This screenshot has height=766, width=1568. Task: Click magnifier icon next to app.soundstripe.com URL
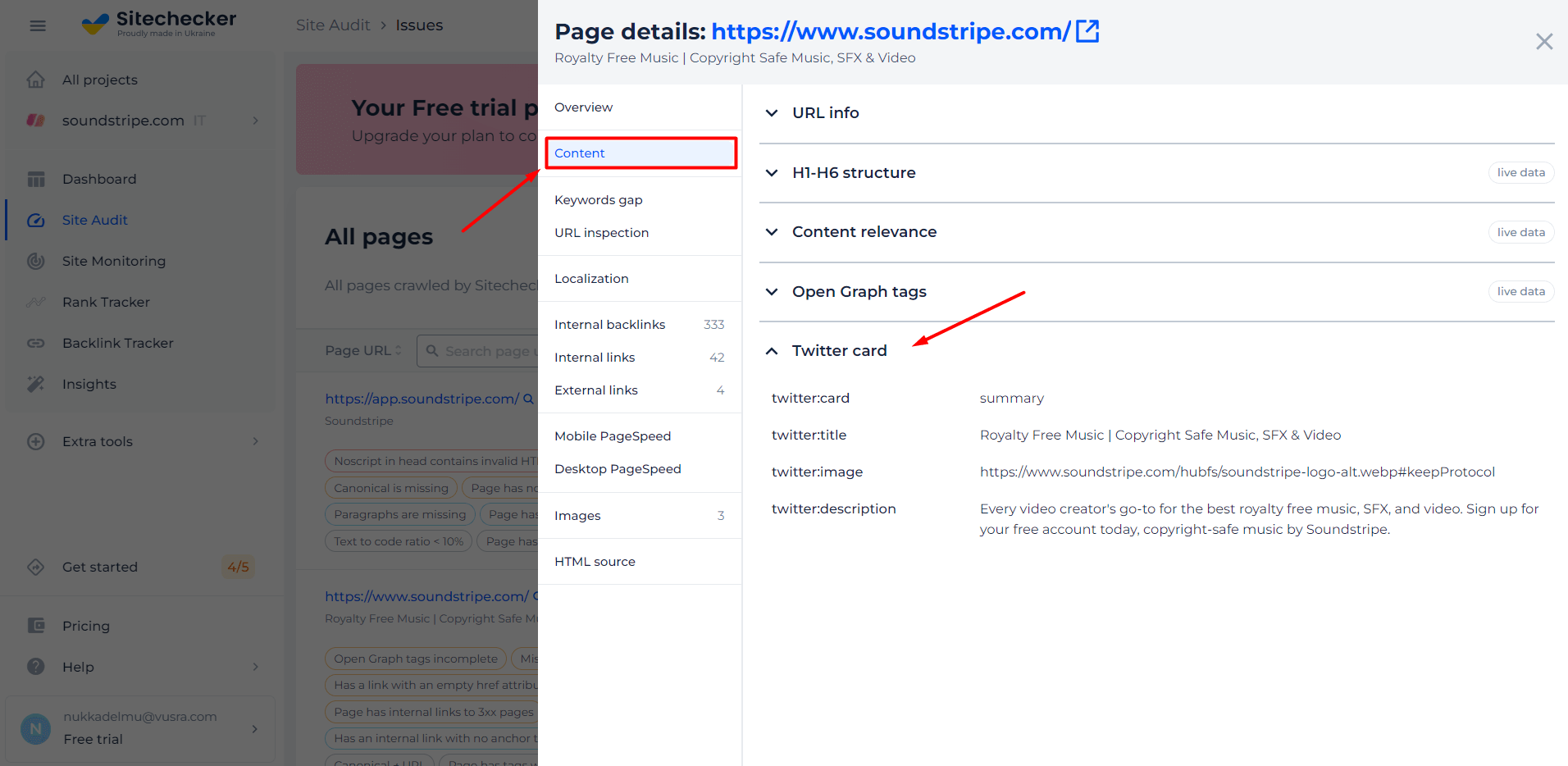click(x=529, y=399)
